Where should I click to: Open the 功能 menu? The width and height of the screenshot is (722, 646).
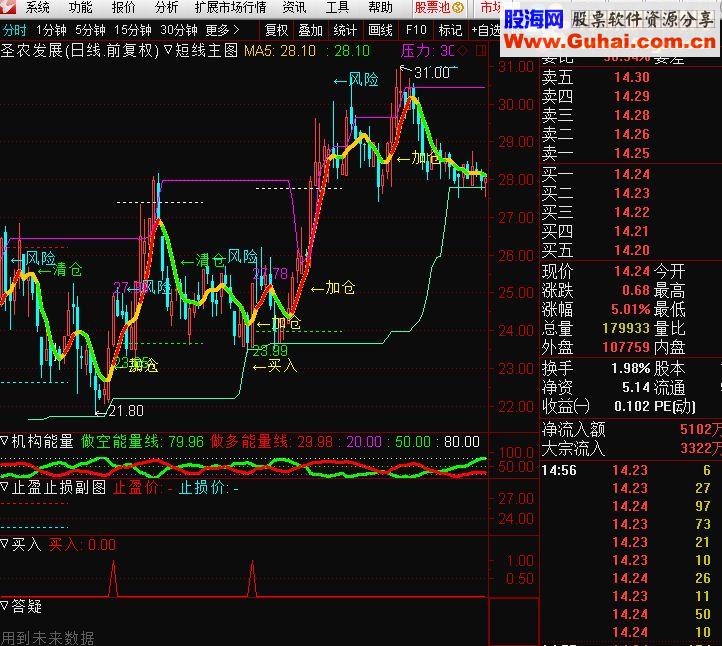[x=81, y=7]
